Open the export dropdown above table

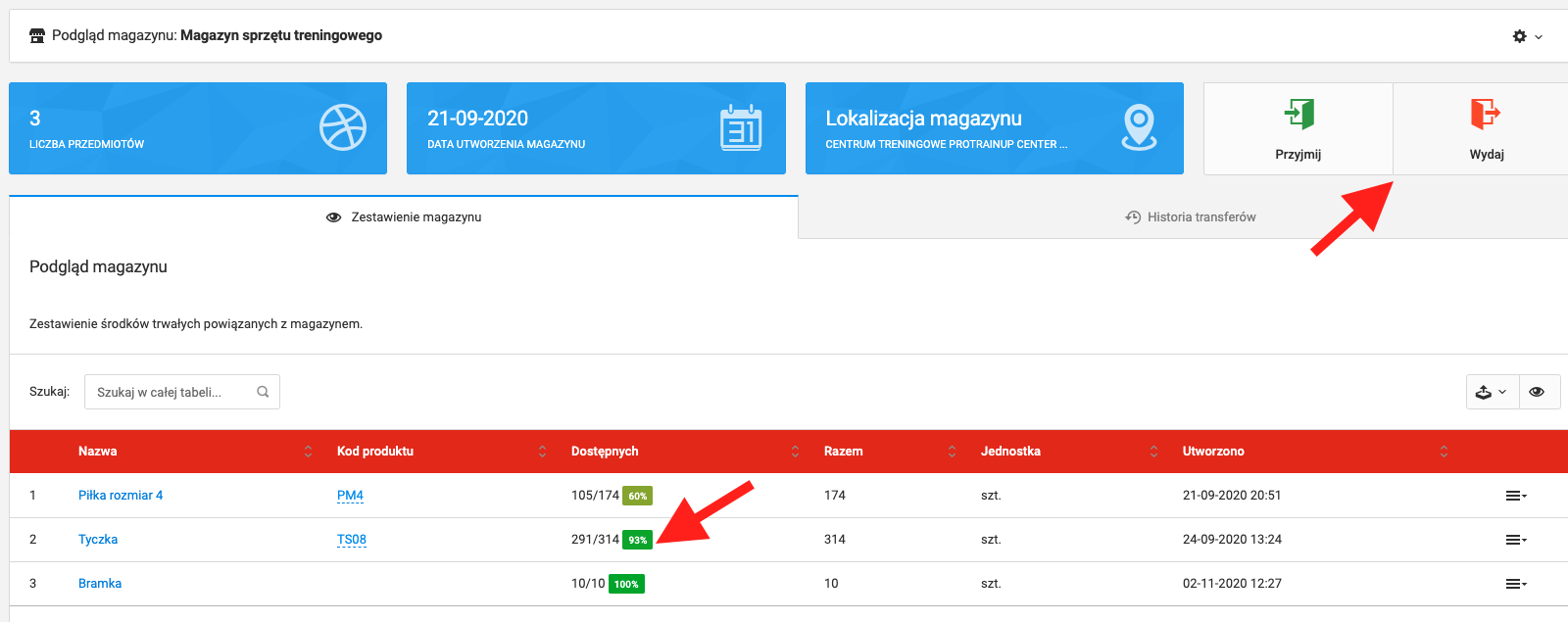click(x=1492, y=392)
